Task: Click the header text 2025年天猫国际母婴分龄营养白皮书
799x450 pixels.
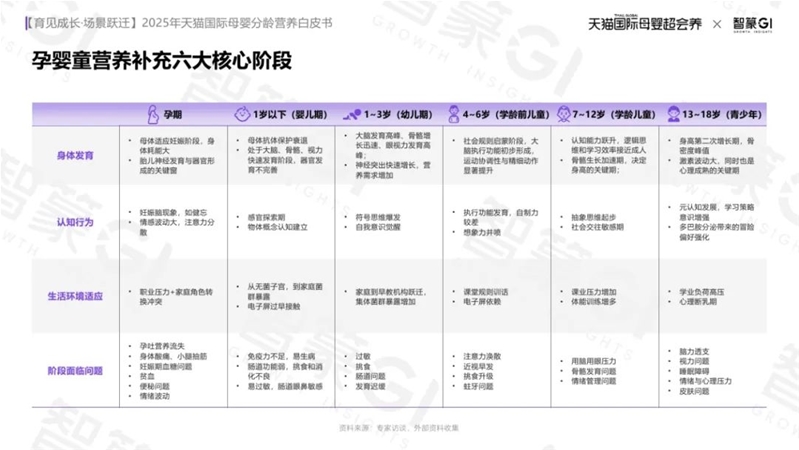Action: pyautogui.click(x=237, y=23)
